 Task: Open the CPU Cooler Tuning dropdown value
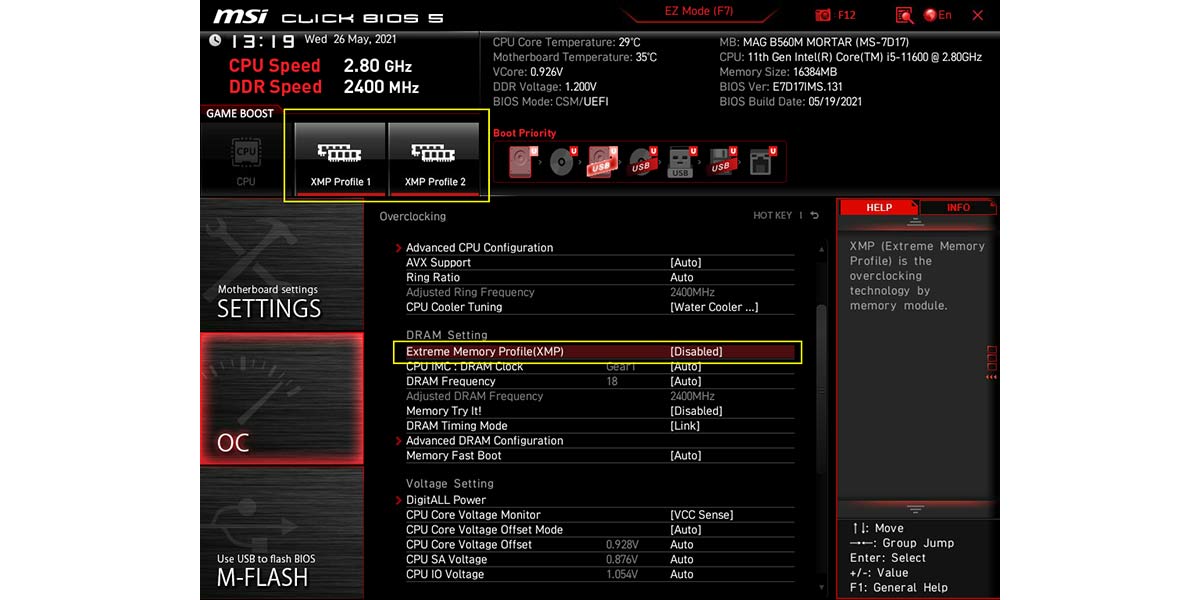point(713,307)
